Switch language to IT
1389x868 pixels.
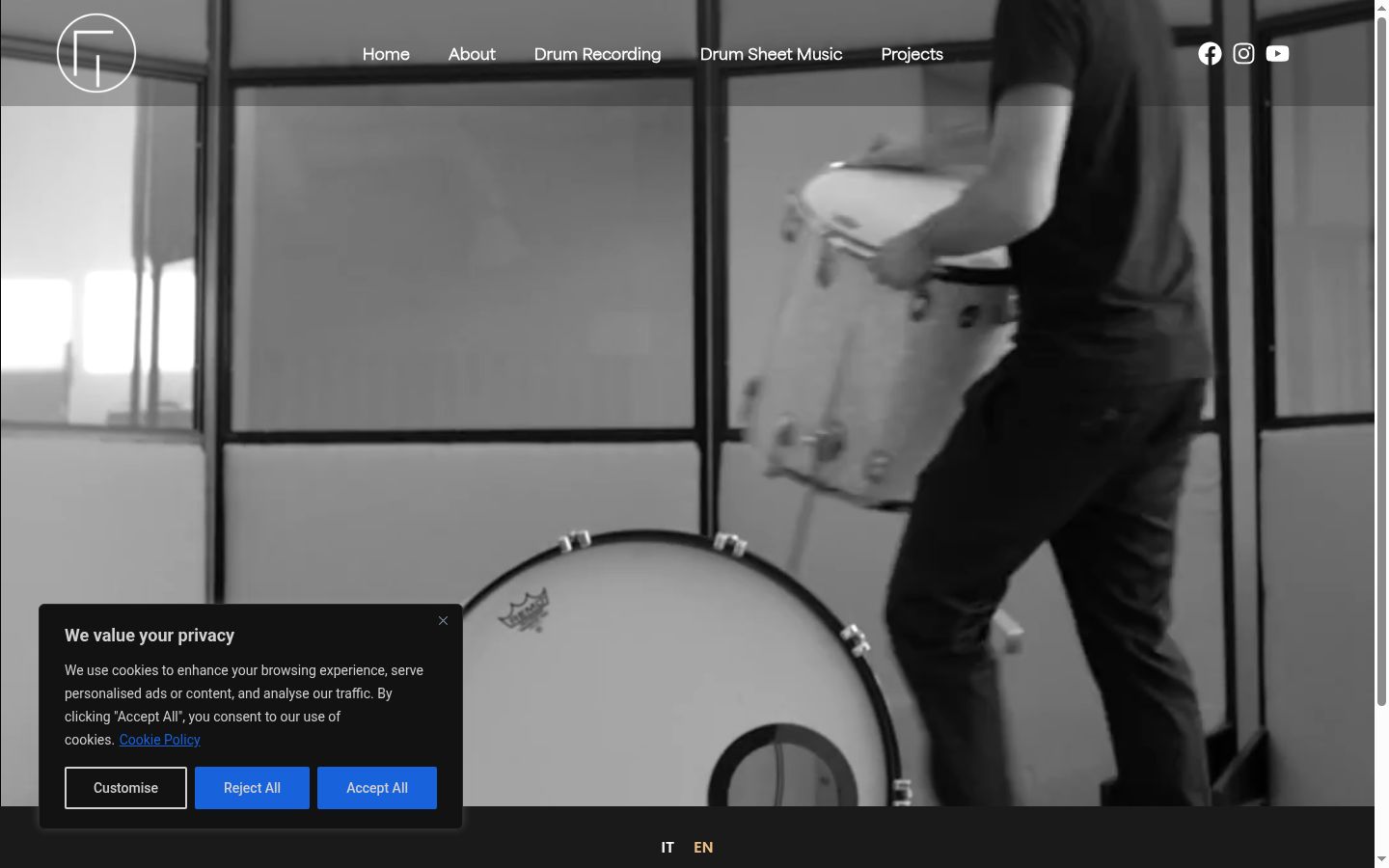click(667, 847)
